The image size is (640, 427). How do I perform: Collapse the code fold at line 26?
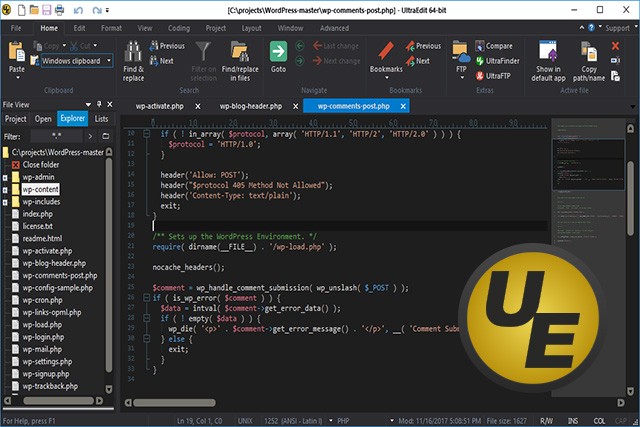[x=146, y=298]
